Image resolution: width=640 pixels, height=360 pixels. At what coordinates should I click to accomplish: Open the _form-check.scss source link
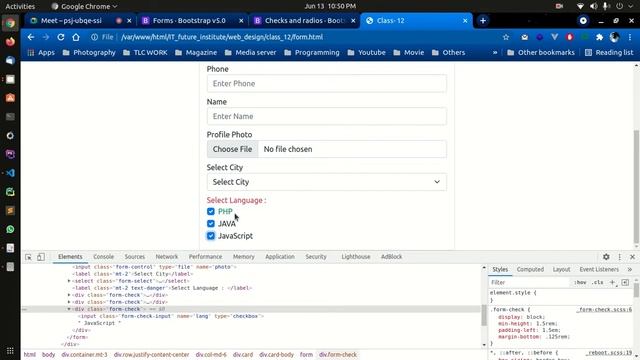coord(604,310)
